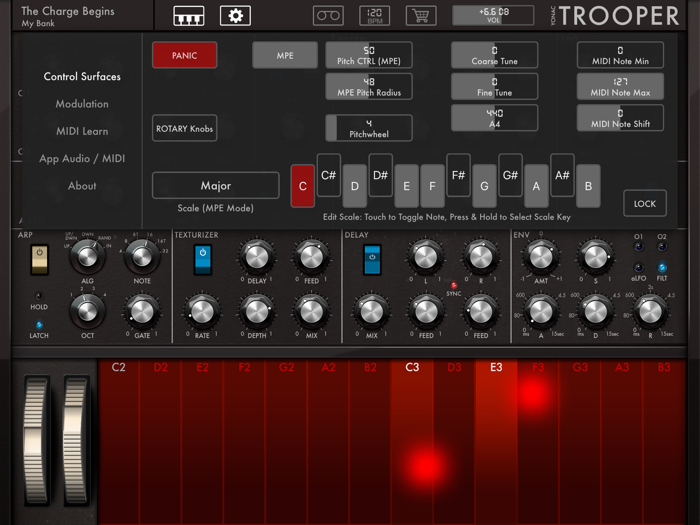
Task: Tap the C3 key on keyboard
Action: point(412,442)
